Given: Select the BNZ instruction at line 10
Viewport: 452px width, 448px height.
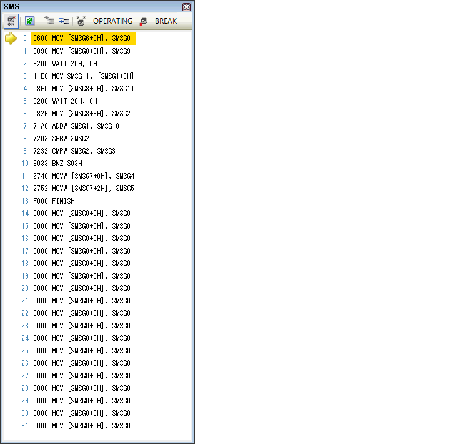Looking at the screenshot, I should (57, 163).
